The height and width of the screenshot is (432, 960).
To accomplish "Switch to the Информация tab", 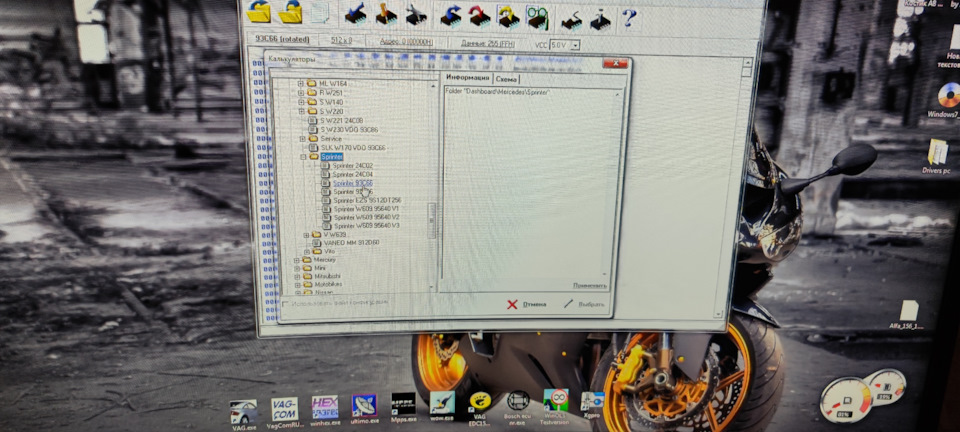I will (x=467, y=77).
